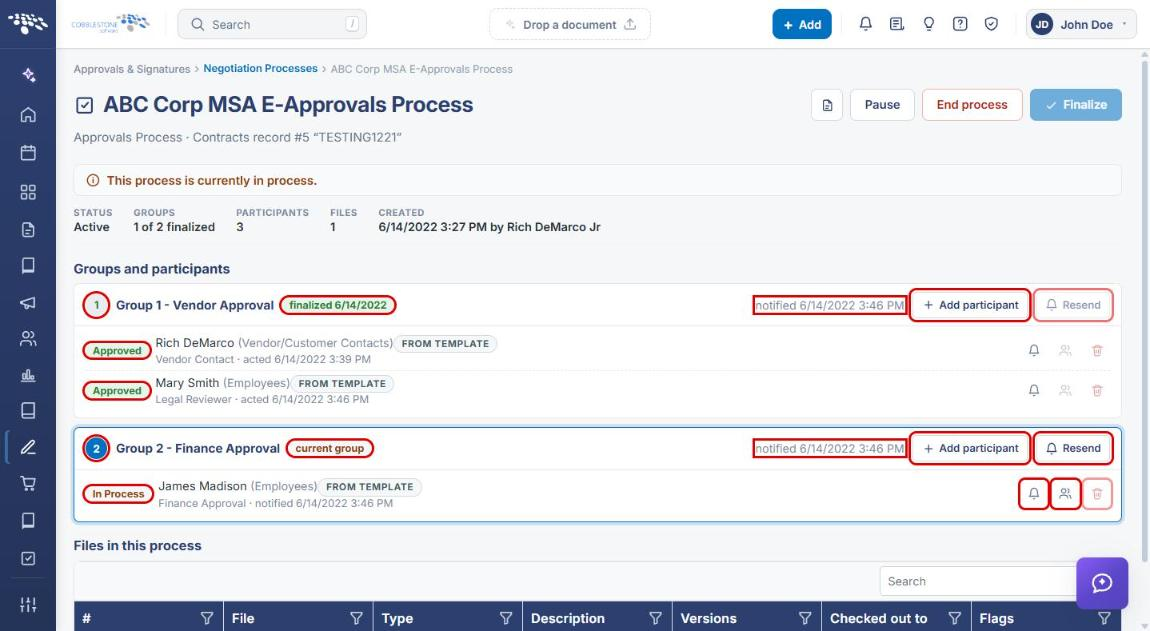Open the news list icon in top bar

[896, 24]
